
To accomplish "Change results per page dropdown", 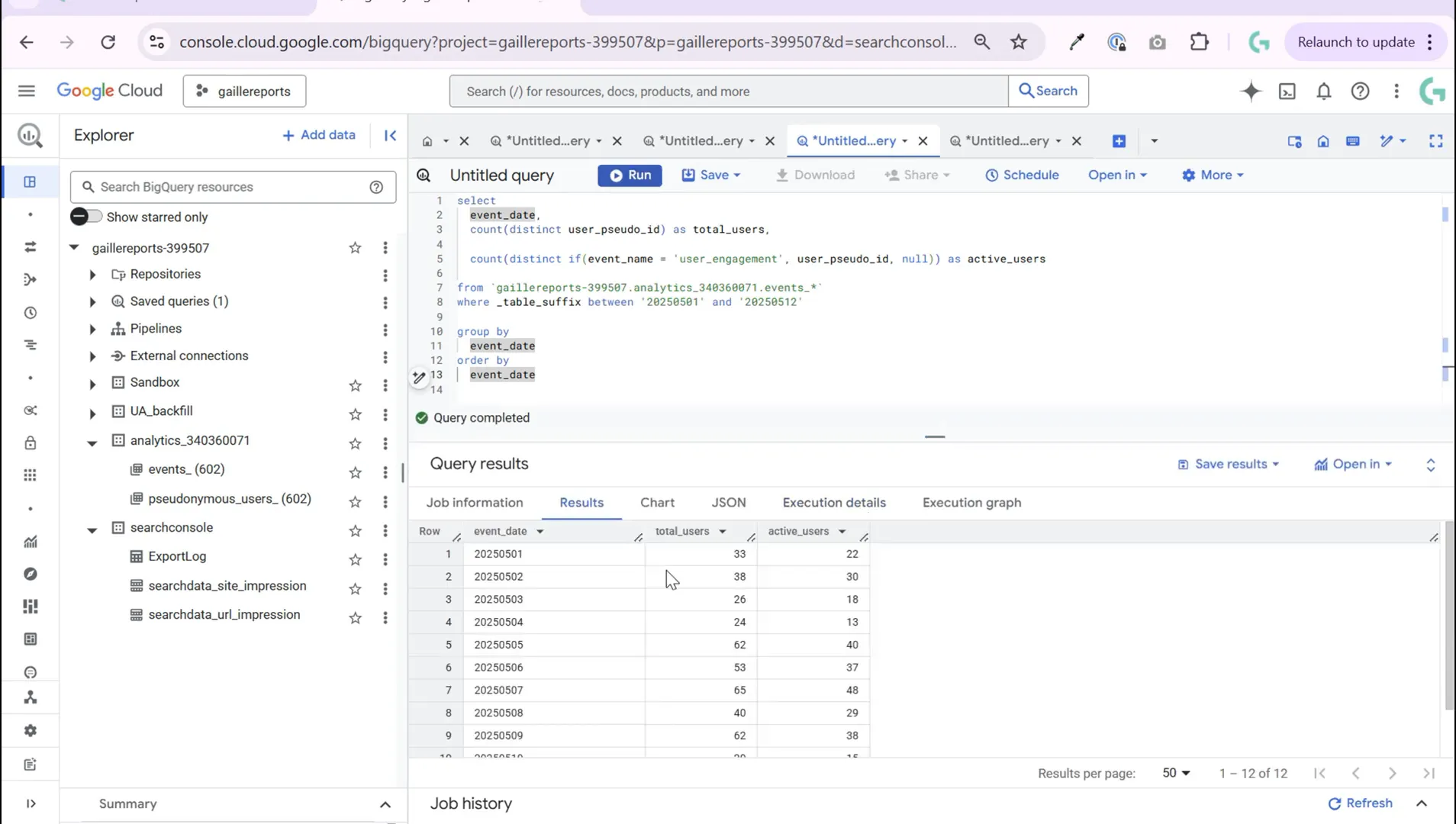I will point(1176,773).
